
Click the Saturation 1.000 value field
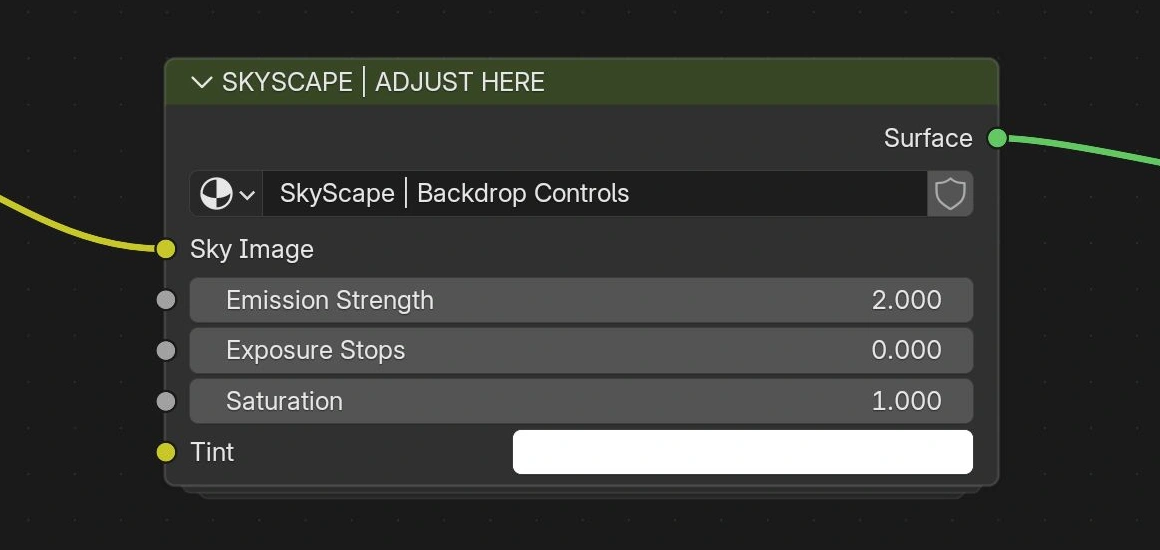(581, 401)
